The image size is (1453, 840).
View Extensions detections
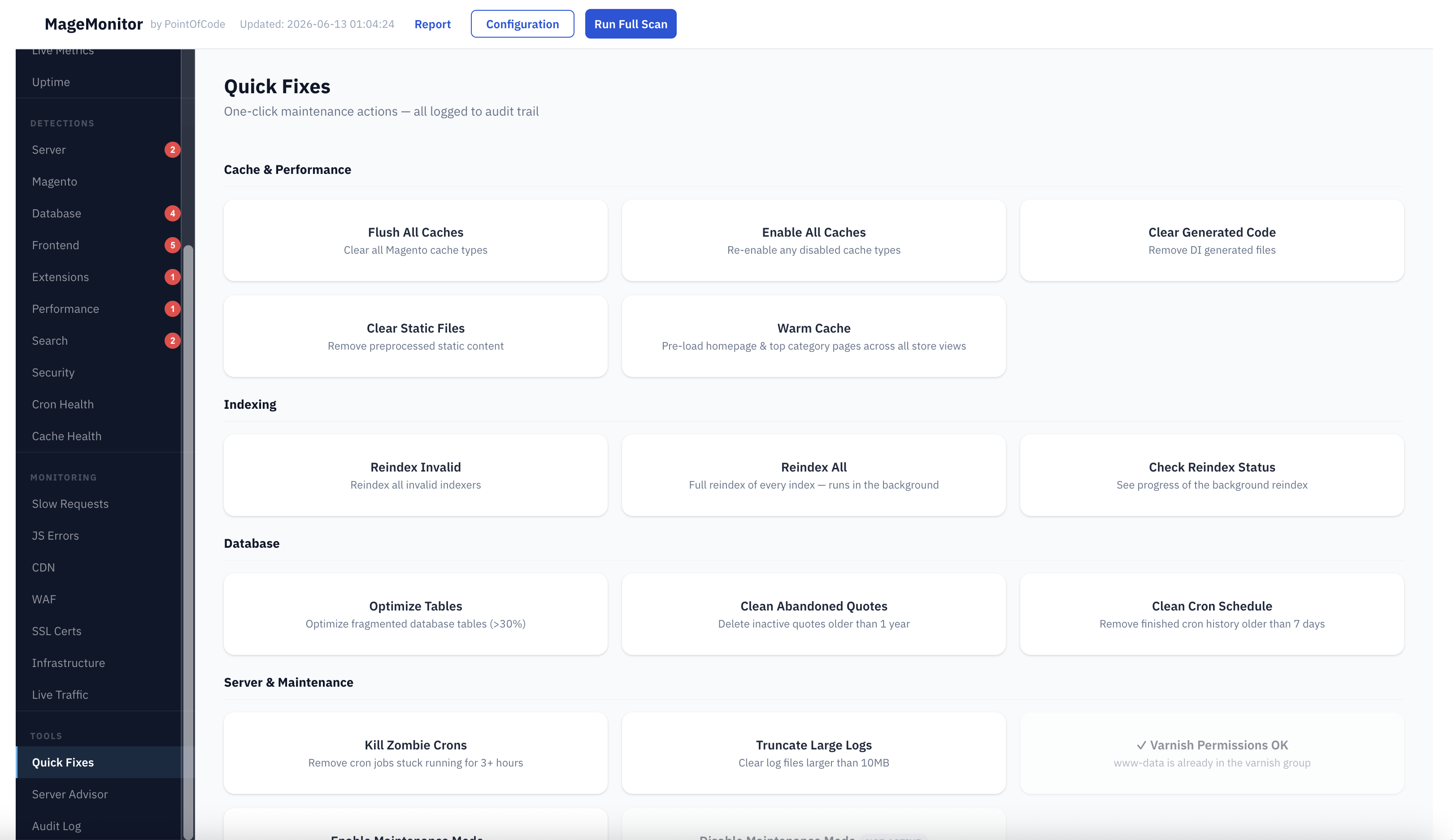(x=98, y=277)
